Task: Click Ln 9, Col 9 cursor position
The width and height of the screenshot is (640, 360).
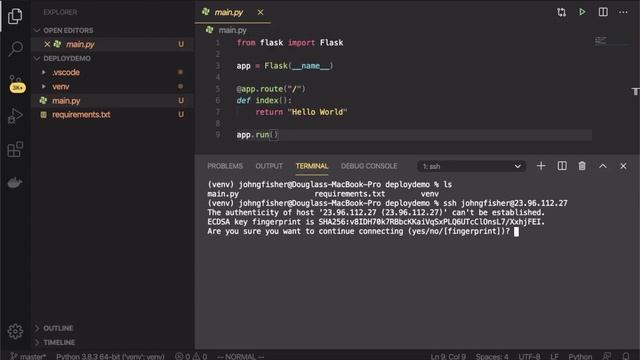Action: click(x=448, y=356)
